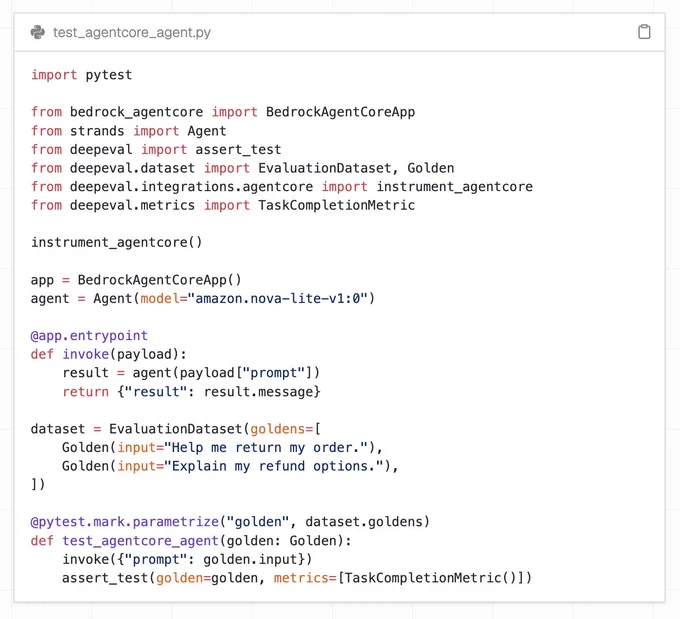This screenshot has height=619, width=680.
Task: Click the '@app.entrypoint' decorator
Action: pos(89,336)
